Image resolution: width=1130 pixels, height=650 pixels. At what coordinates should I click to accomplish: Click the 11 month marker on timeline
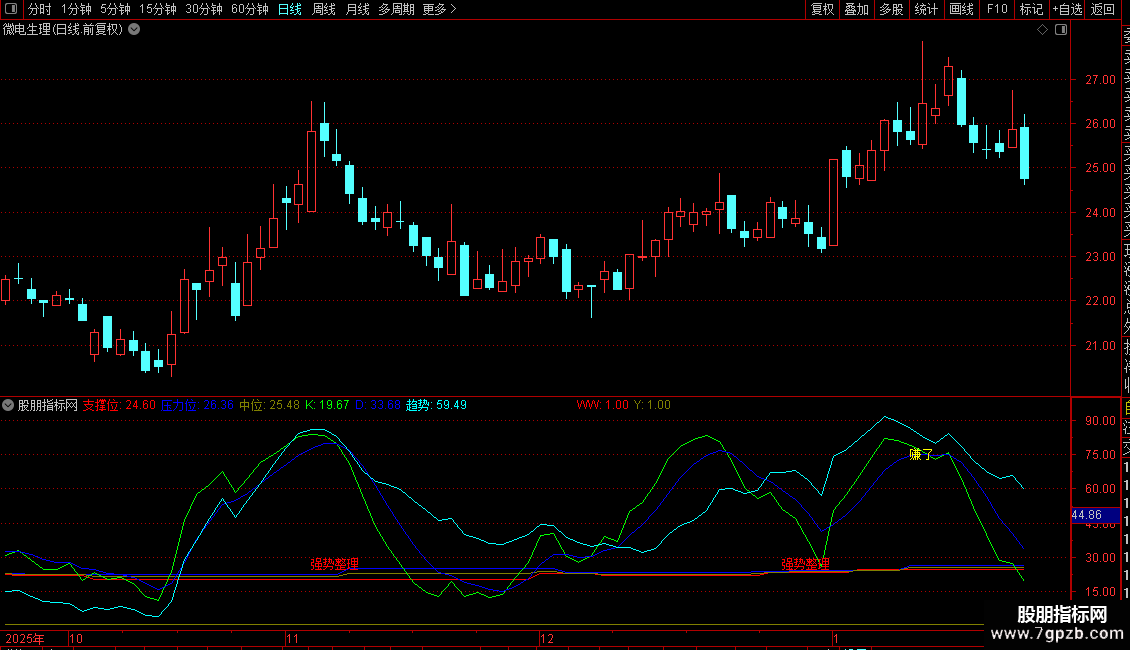[293, 637]
